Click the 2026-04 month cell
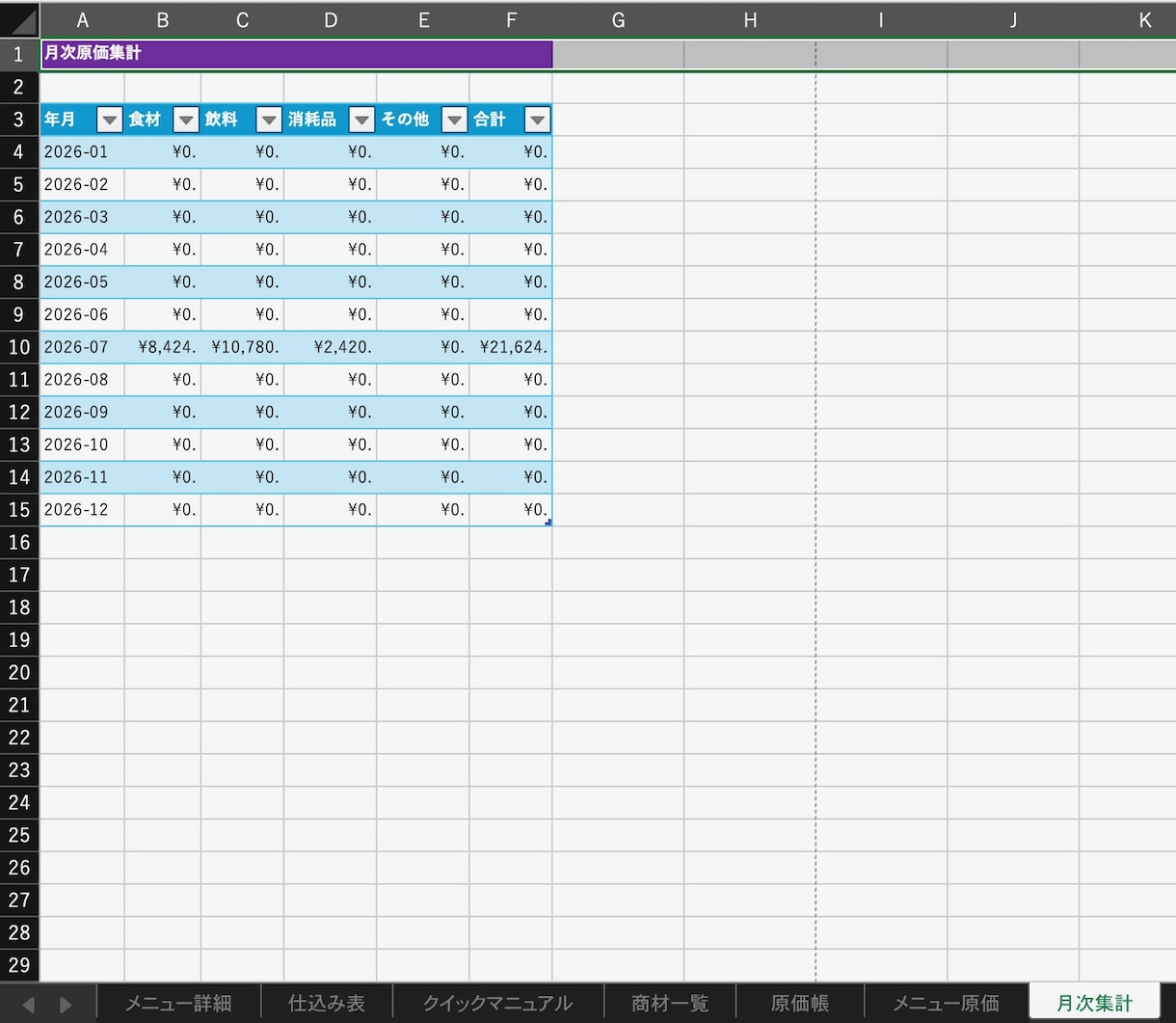The width and height of the screenshot is (1176, 1023). click(x=82, y=249)
